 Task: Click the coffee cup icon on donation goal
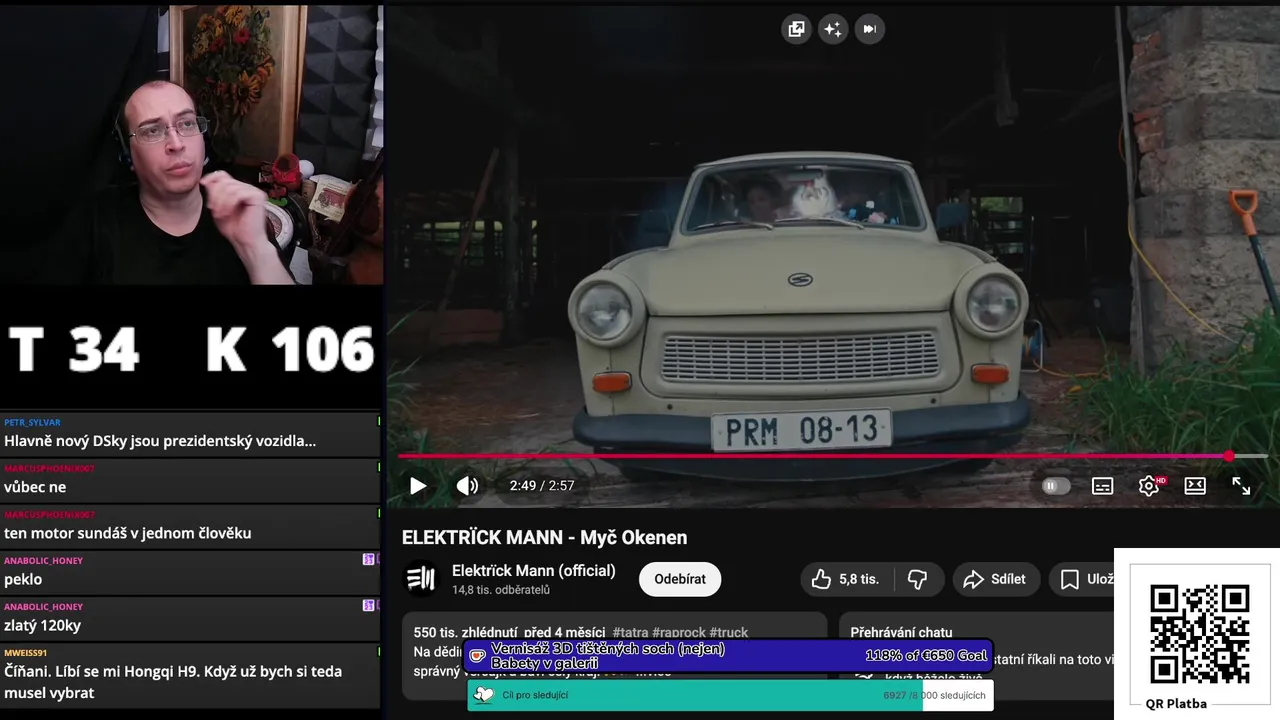click(x=478, y=656)
